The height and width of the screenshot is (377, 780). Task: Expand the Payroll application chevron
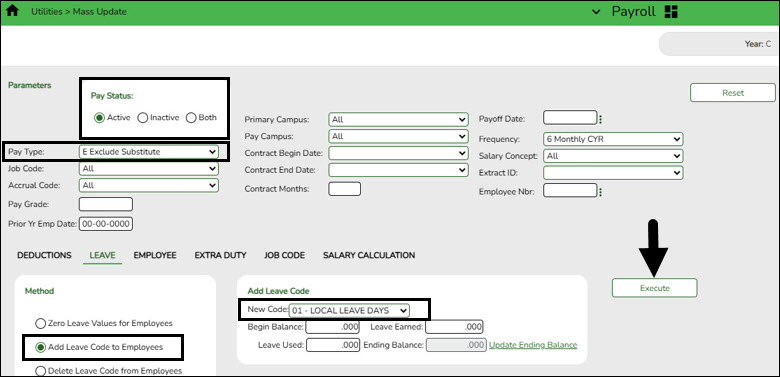596,12
